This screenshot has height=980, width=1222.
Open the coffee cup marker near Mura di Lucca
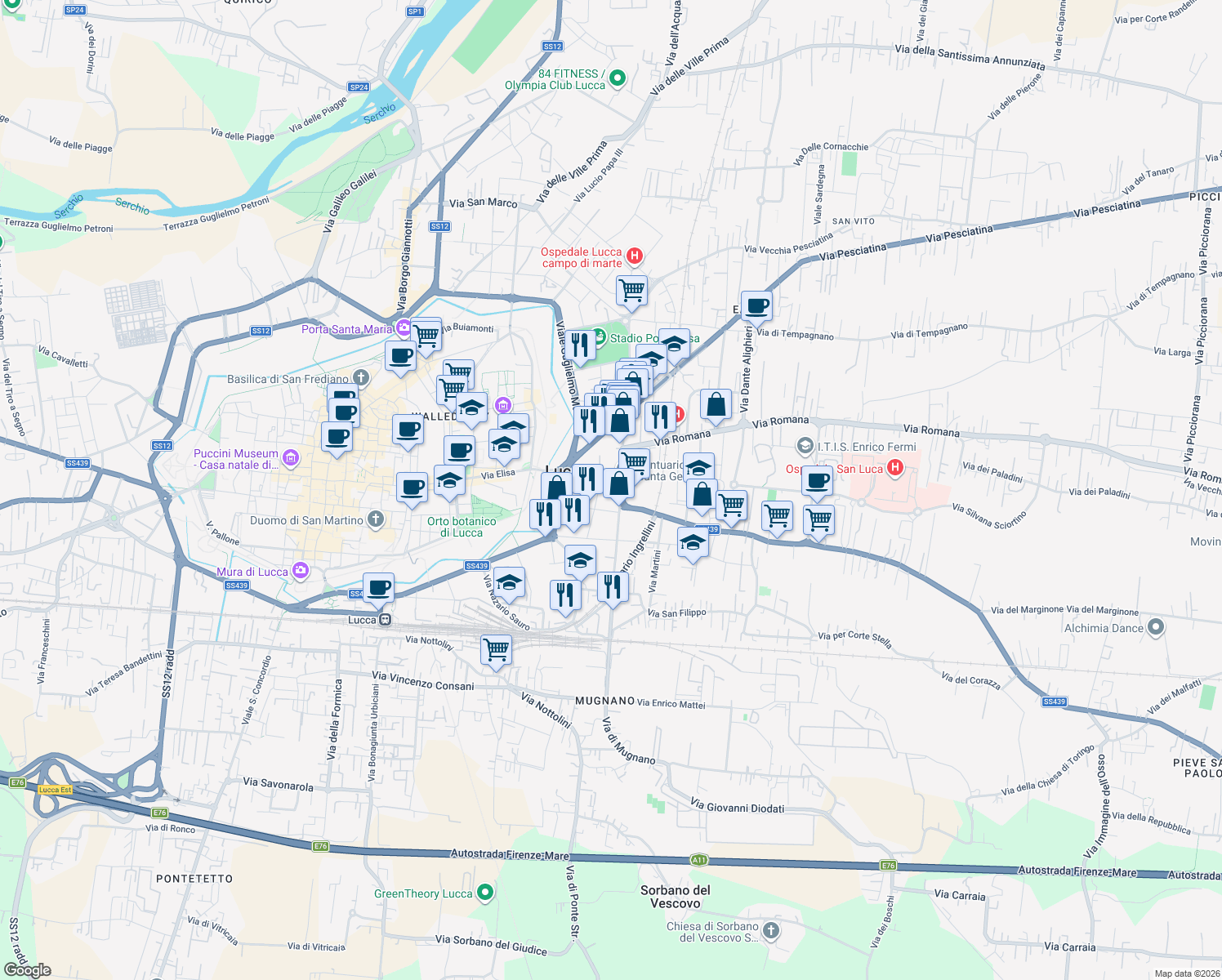379,586
